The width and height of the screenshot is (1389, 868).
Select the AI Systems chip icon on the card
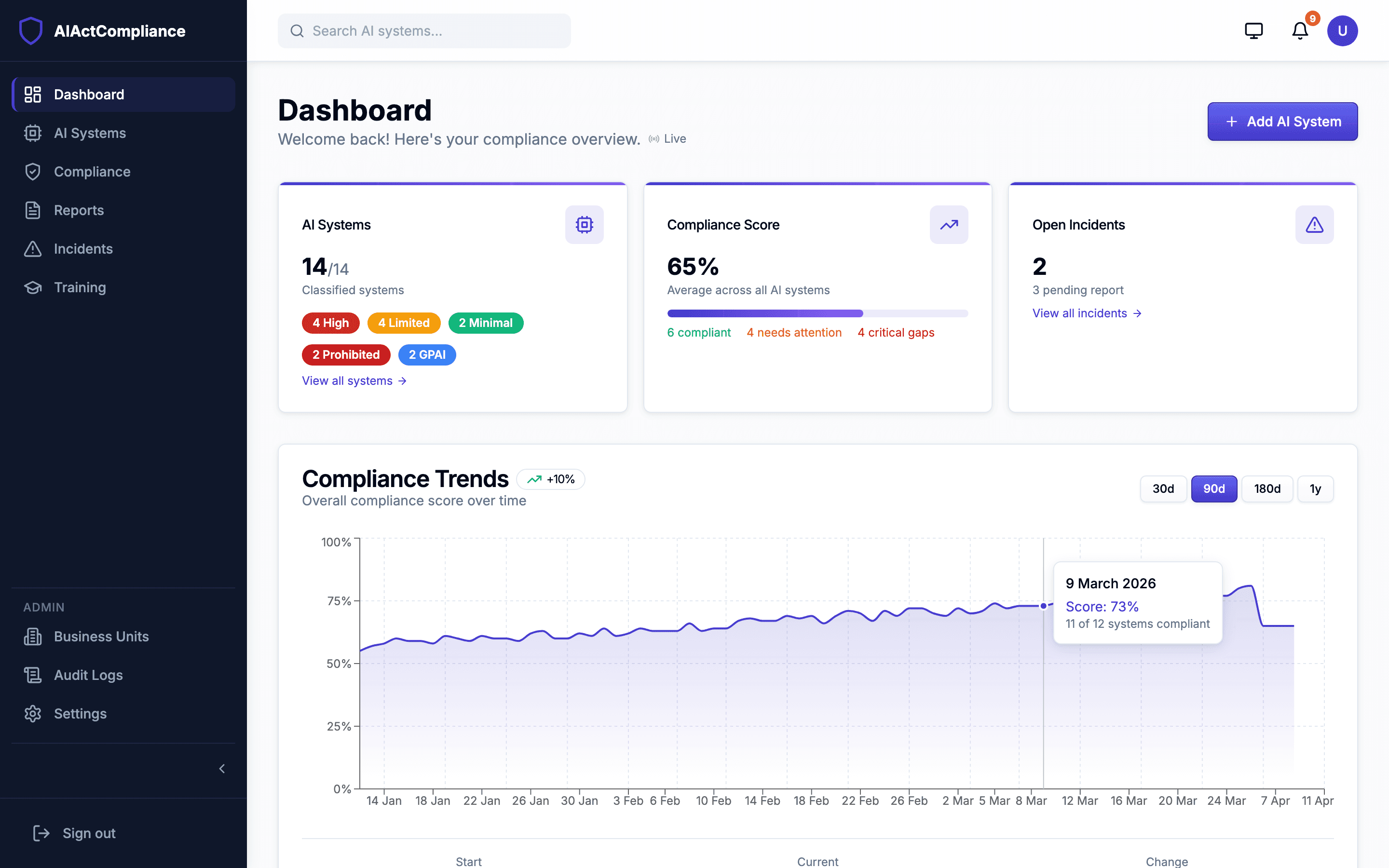pos(585,224)
